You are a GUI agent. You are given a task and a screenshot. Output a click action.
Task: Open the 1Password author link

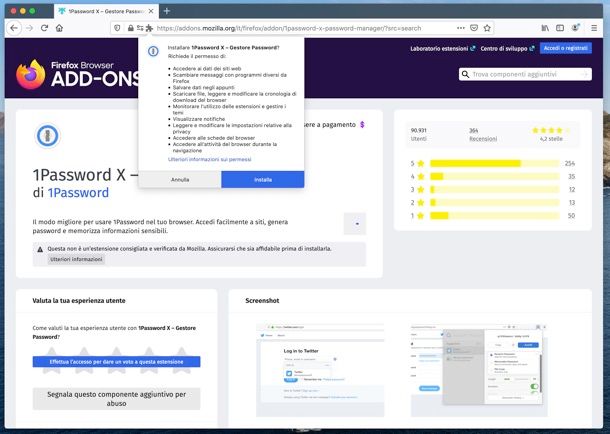tap(78, 193)
